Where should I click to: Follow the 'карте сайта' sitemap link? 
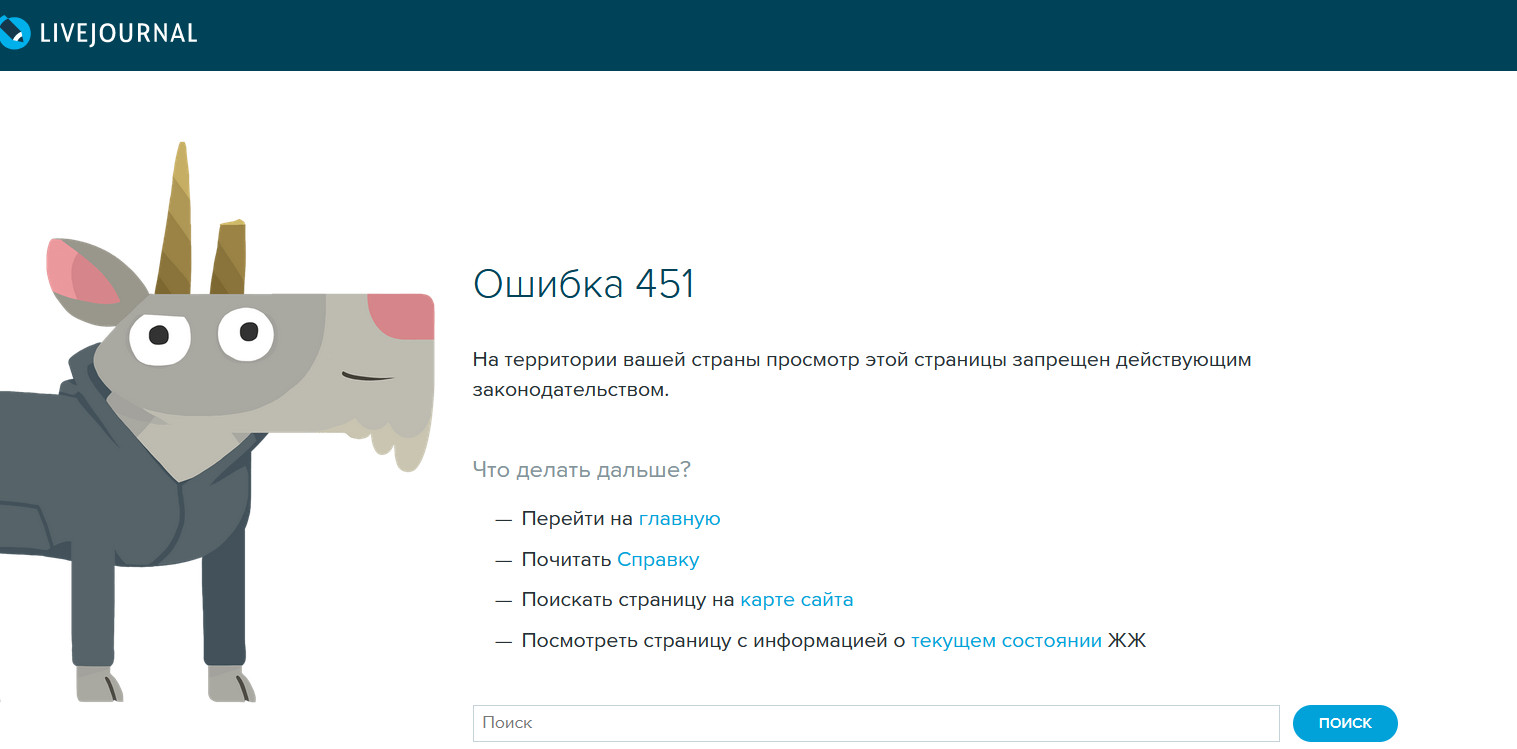click(796, 600)
